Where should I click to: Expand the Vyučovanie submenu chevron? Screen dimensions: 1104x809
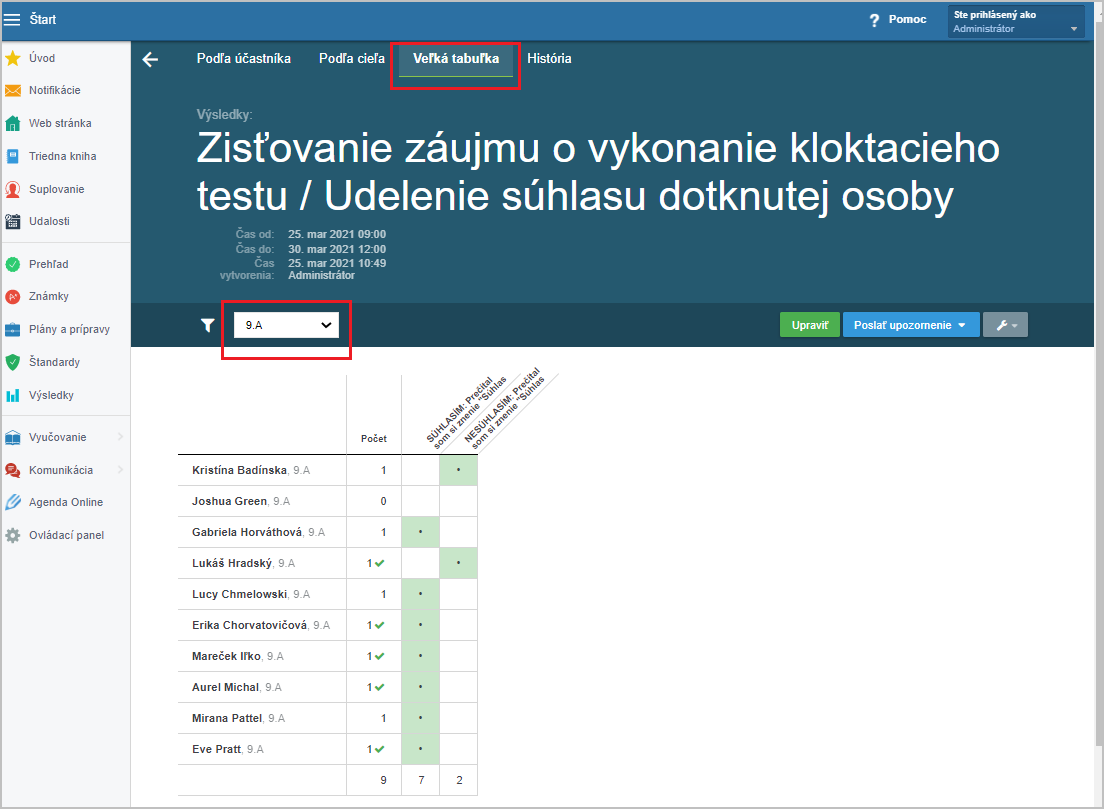tap(120, 437)
